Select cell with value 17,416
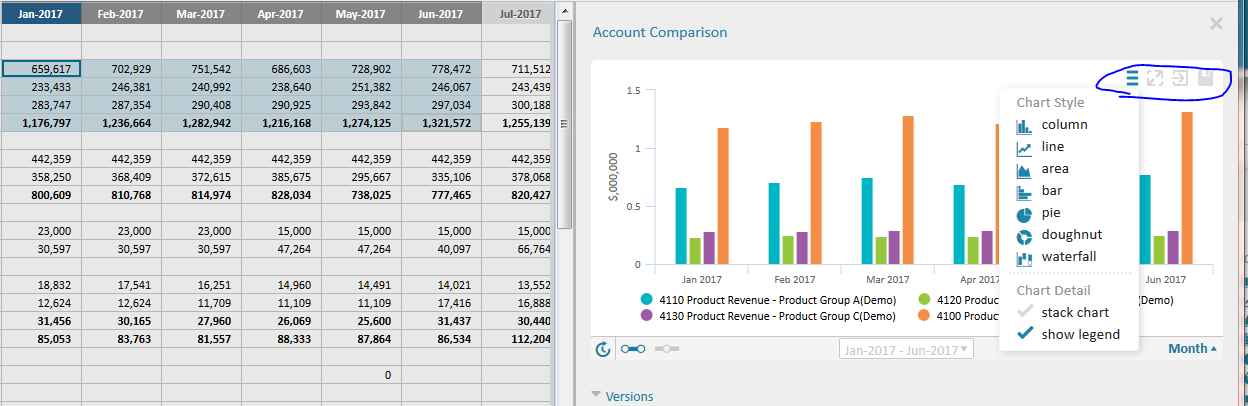 (x=441, y=303)
